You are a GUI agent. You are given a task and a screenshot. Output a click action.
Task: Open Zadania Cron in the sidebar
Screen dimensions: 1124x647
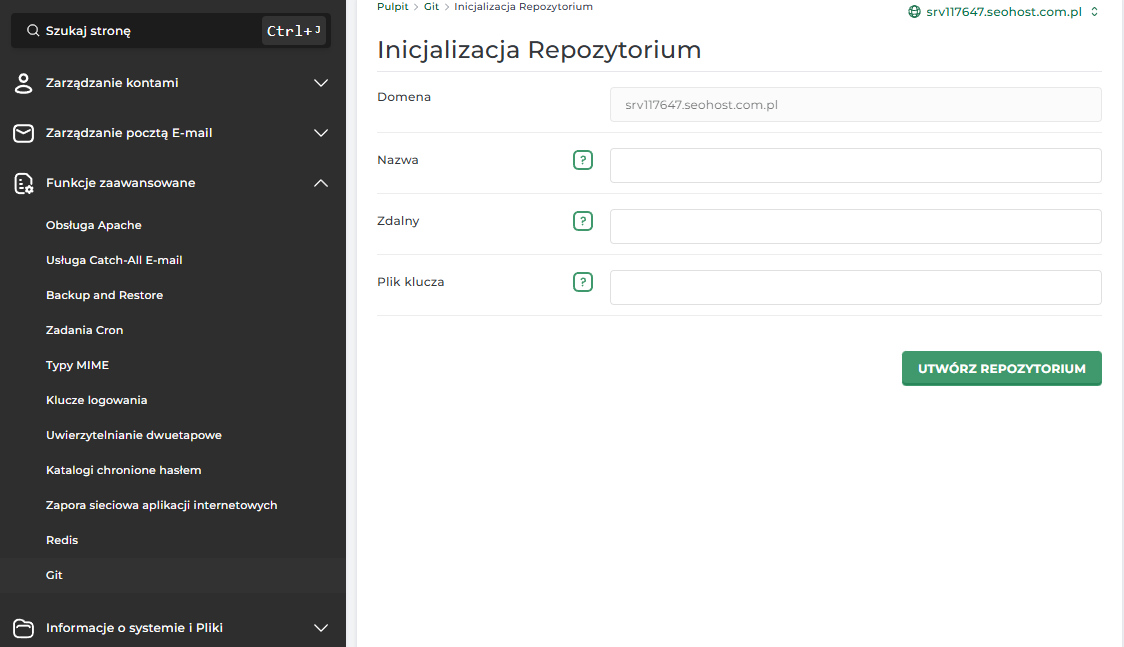85,330
